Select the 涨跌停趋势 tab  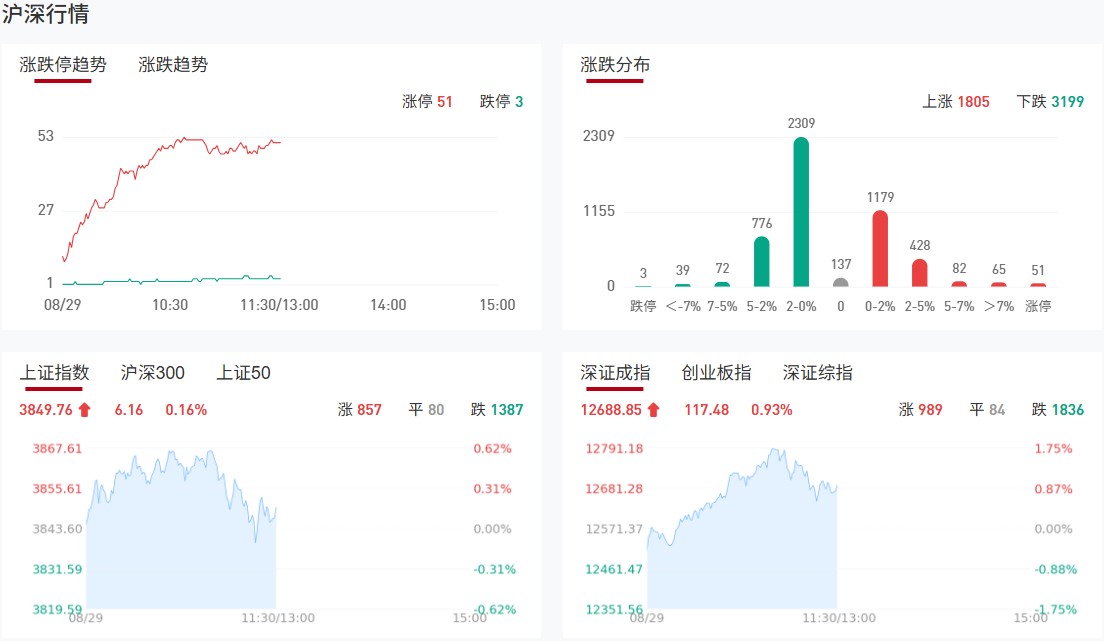tap(63, 65)
